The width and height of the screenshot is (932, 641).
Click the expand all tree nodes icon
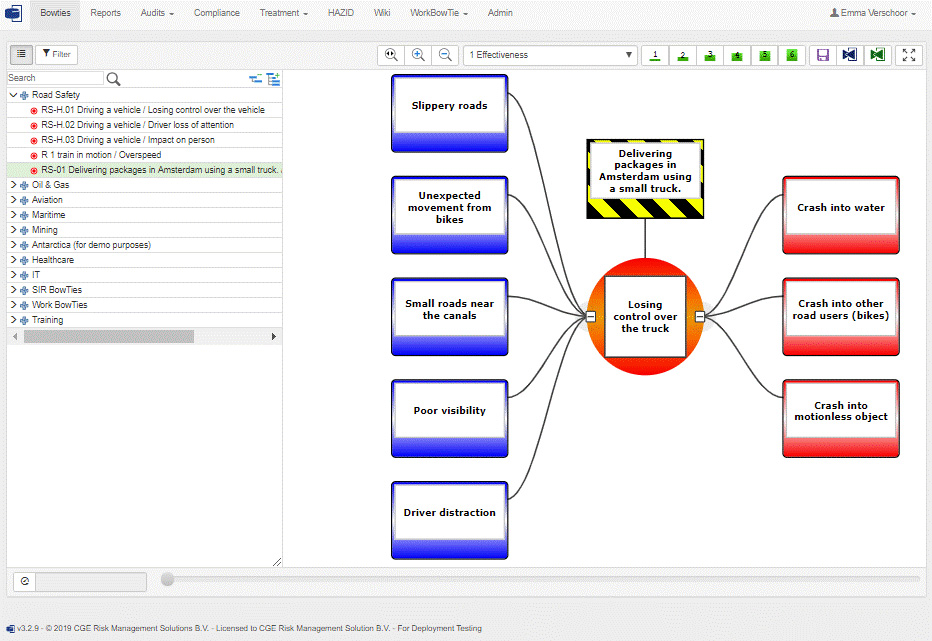(x=273, y=78)
